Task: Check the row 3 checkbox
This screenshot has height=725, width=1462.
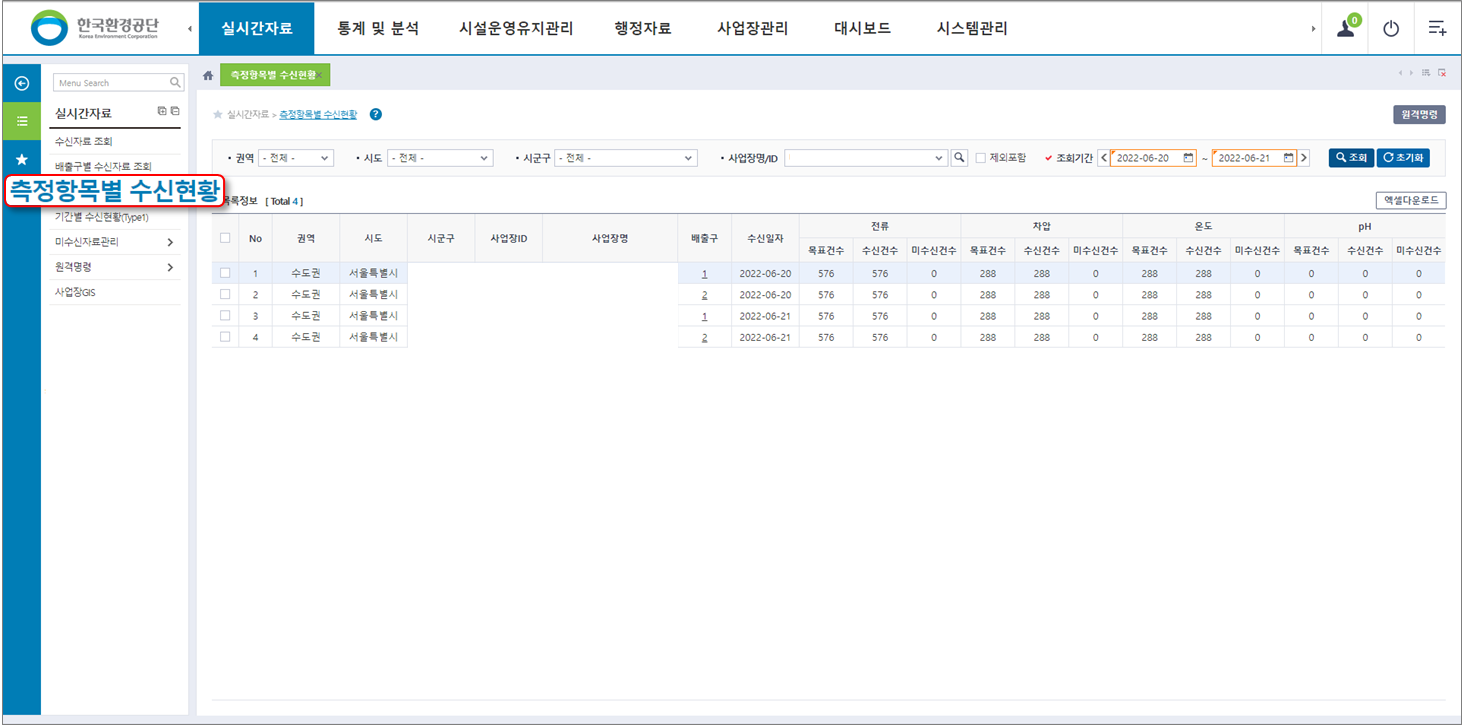Action: coord(225,316)
